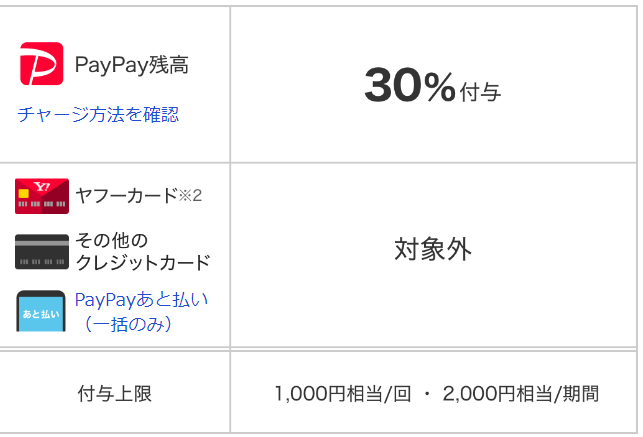643x437 pixels.
Task: Click the blue あと払い phone icon
Action: 41,311
